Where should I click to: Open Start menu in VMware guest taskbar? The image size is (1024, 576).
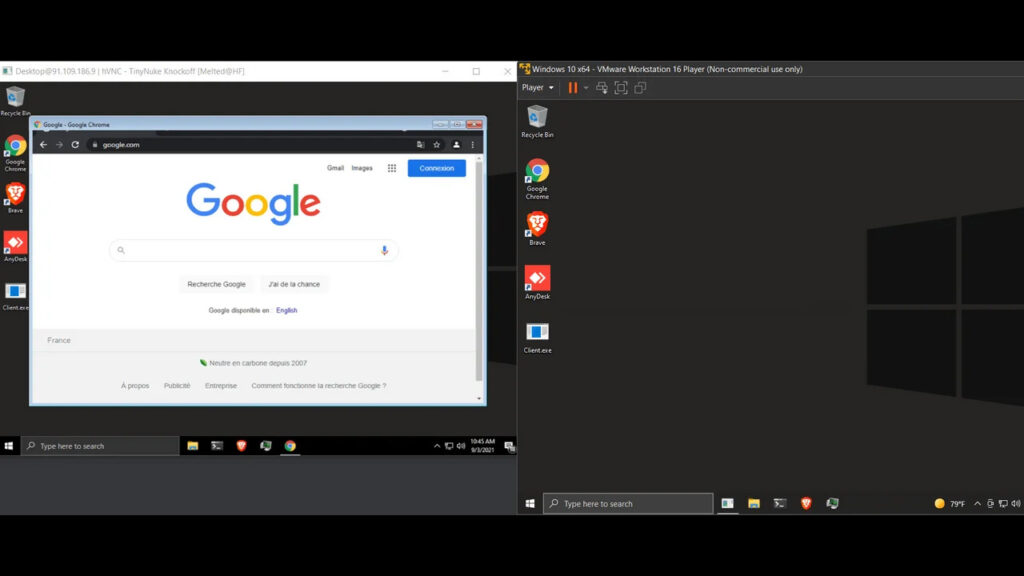tap(530, 504)
